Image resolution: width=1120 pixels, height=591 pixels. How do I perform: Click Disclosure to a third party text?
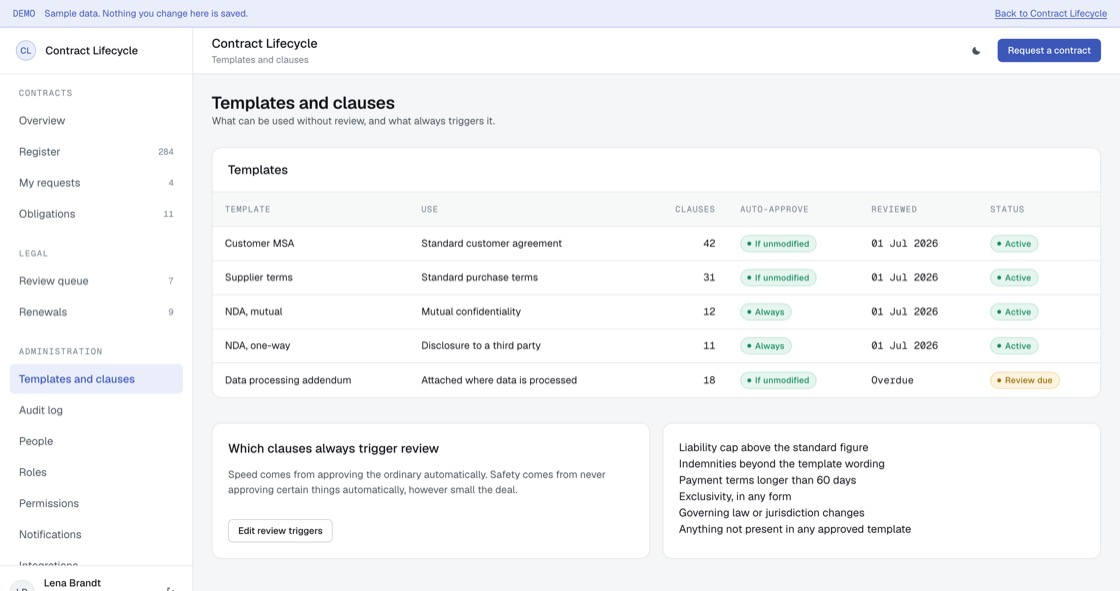coord(481,346)
